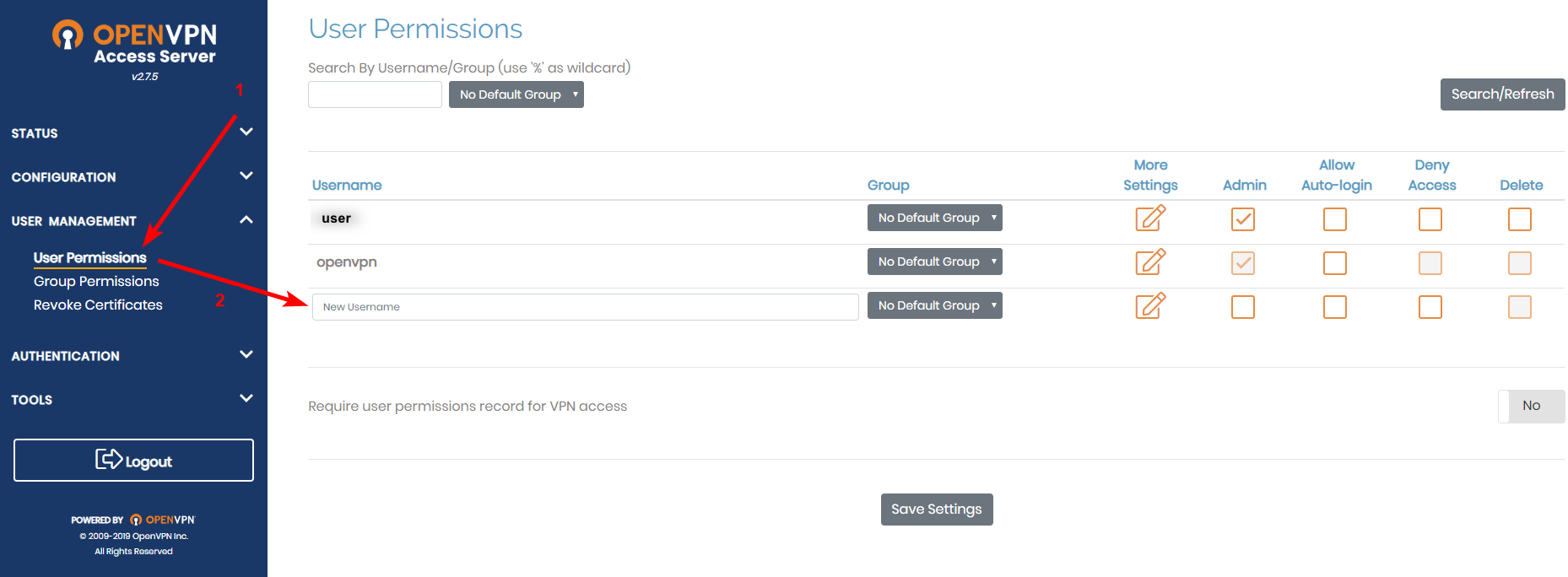Open Group dropdown for New Username row
This screenshot has height=577, width=1568.
click(935, 305)
